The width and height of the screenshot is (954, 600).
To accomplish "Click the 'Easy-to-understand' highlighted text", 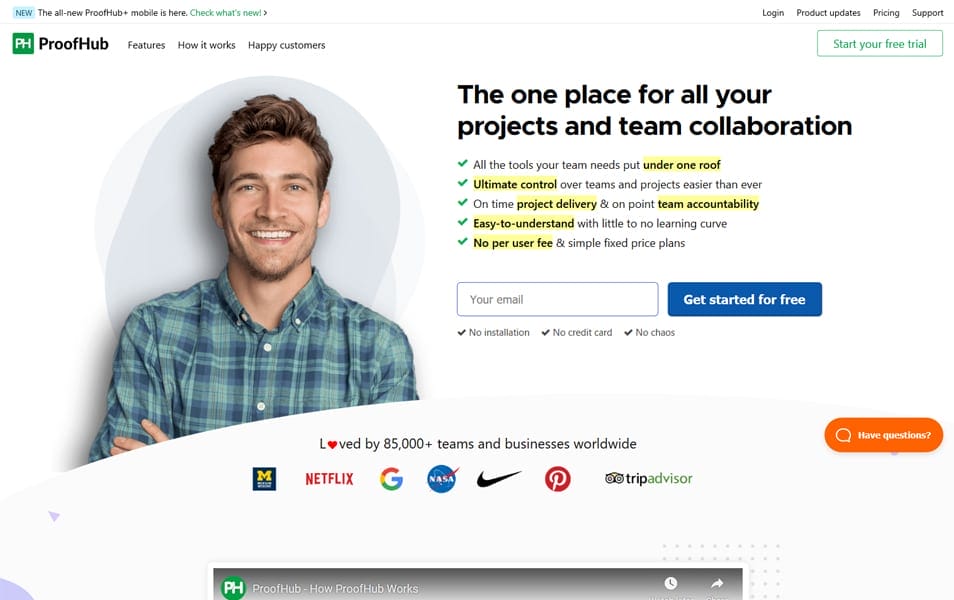I will pyautogui.click(x=523, y=223).
